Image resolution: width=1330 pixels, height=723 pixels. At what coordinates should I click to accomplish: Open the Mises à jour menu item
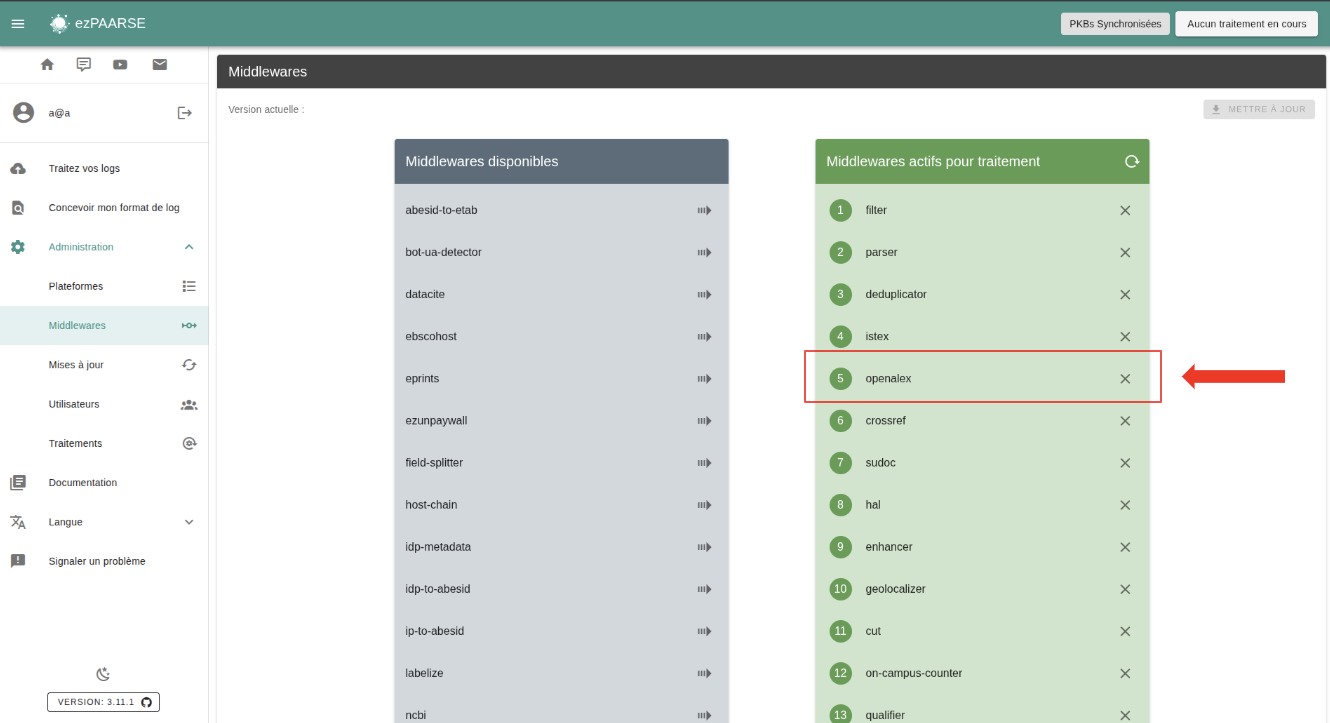(x=76, y=365)
